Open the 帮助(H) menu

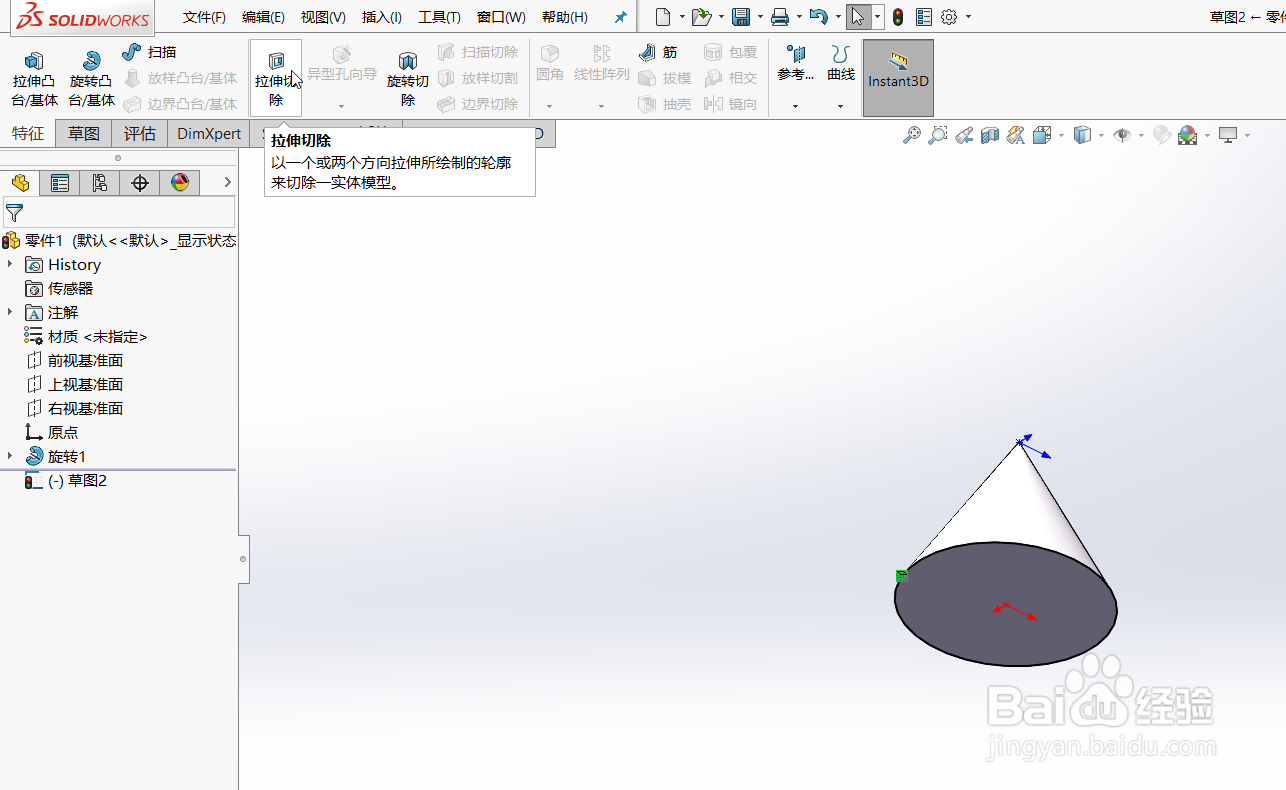[565, 17]
